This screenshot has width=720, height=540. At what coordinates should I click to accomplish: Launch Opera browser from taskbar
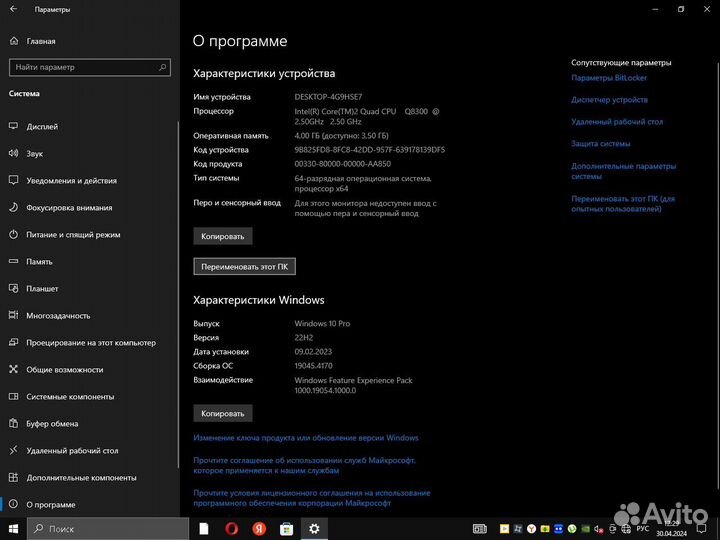pyautogui.click(x=231, y=529)
